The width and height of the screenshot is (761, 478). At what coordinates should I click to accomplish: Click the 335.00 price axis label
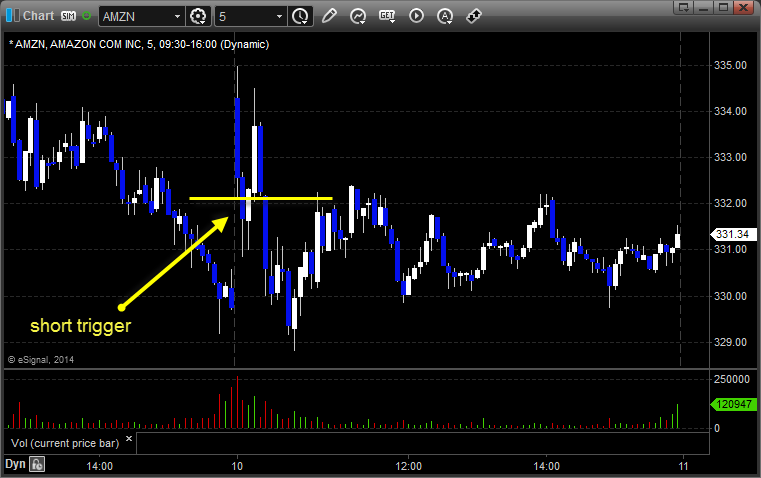pos(730,65)
